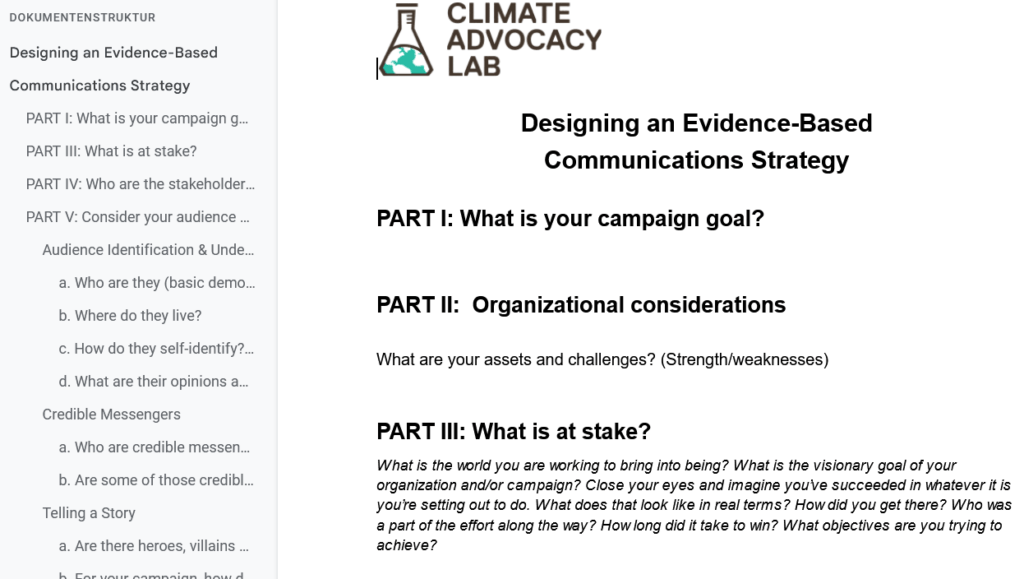Viewport: 1024px width, 579px height.
Task: Click the italic paragraph starting What is the world
Action: pos(694,505)
